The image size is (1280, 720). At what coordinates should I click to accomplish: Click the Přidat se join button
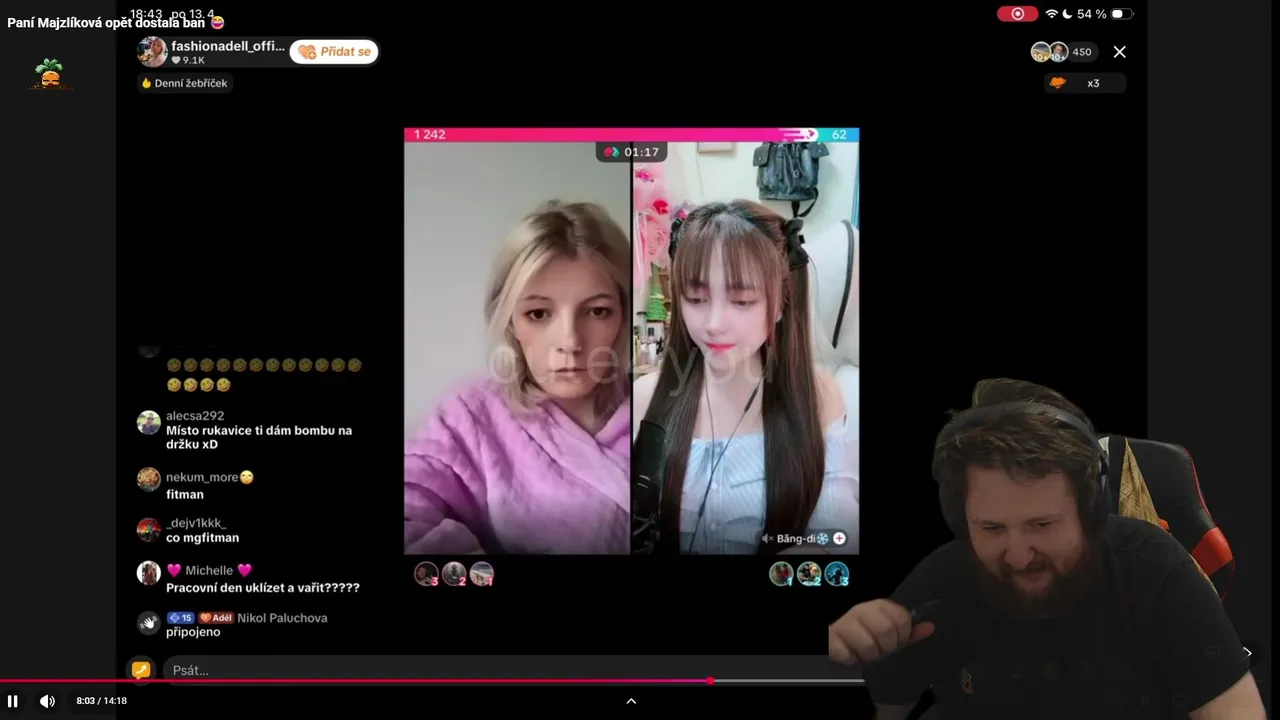[x=334, y=52]
